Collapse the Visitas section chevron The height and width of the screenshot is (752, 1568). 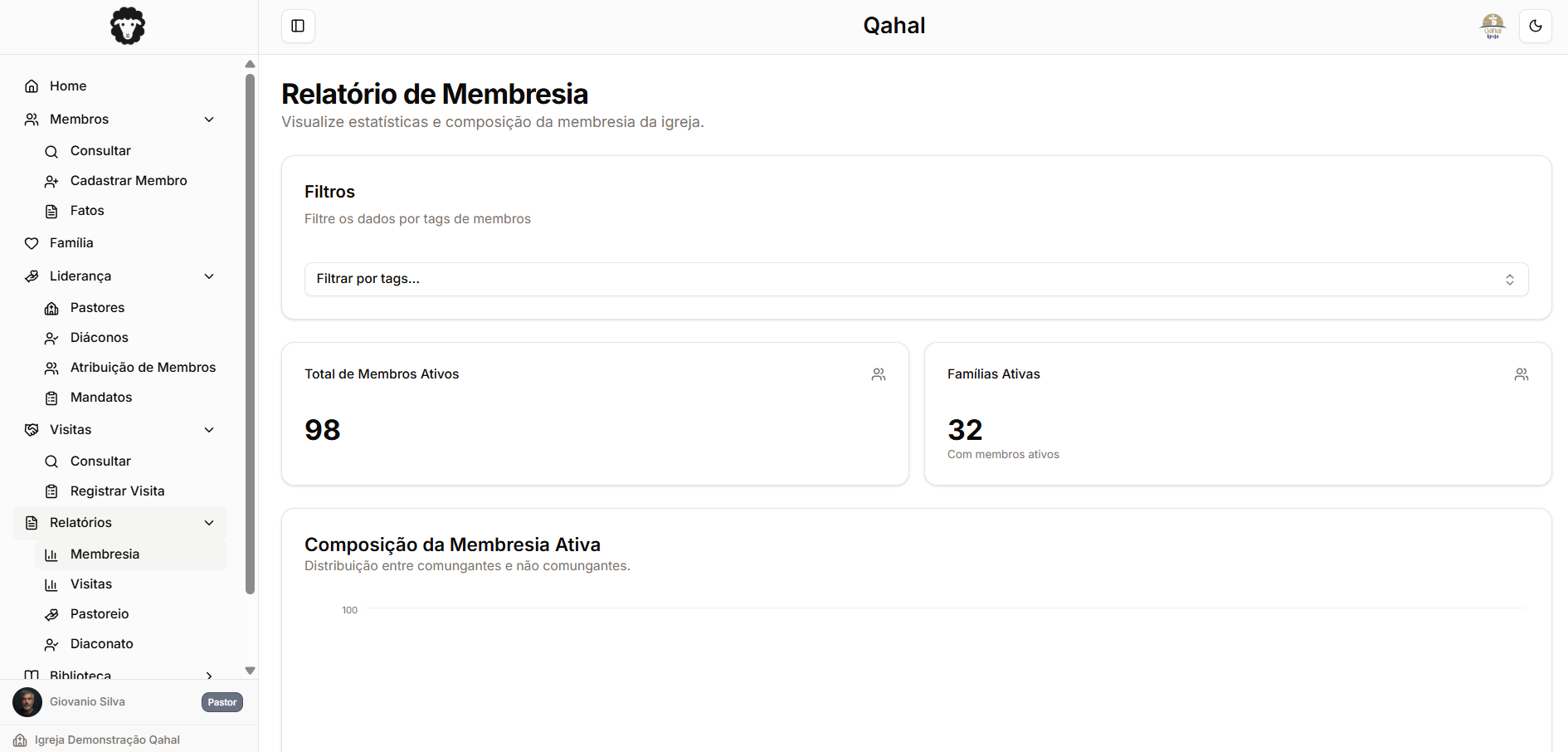pos(209,430)
